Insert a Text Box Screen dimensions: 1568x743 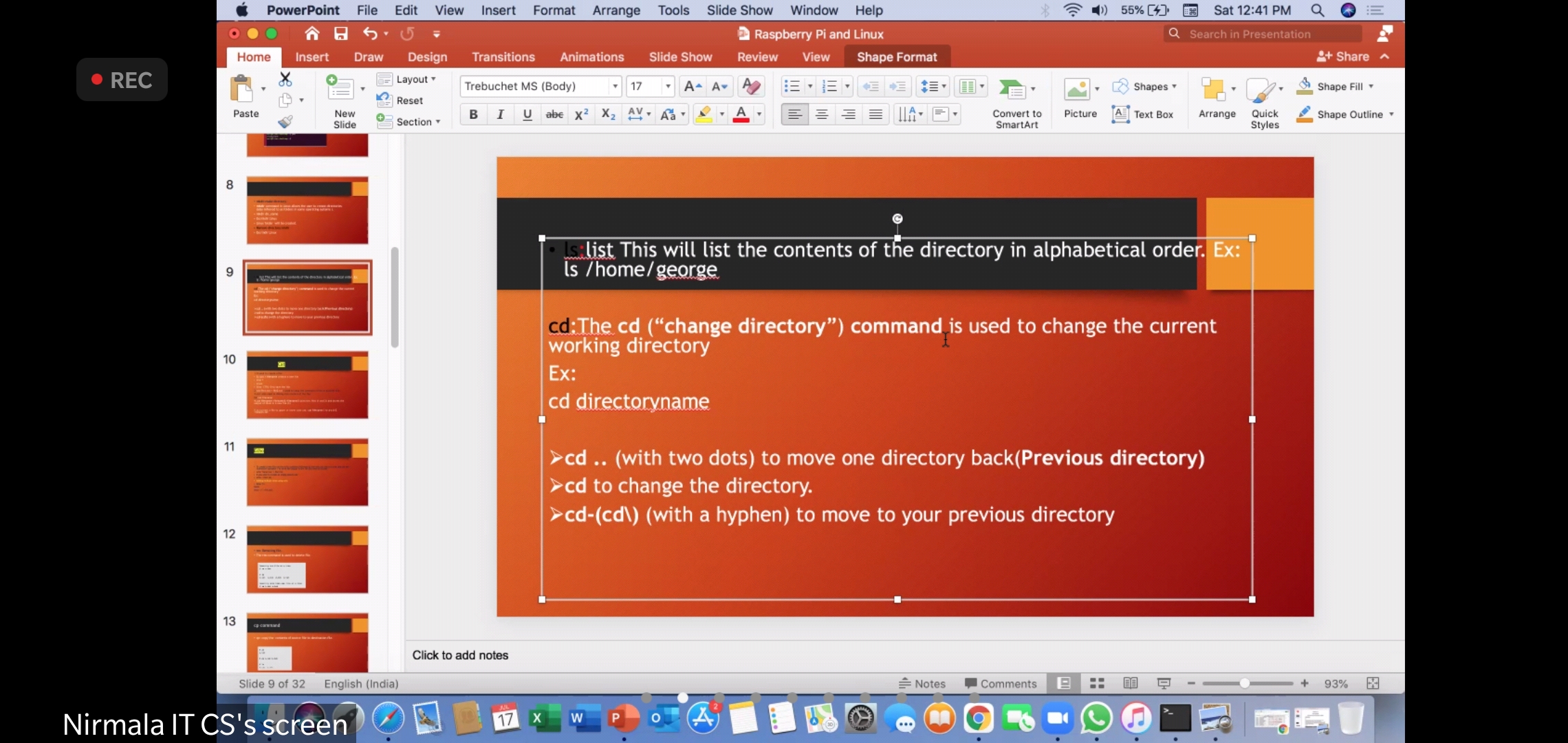(x=1143, y=114)
